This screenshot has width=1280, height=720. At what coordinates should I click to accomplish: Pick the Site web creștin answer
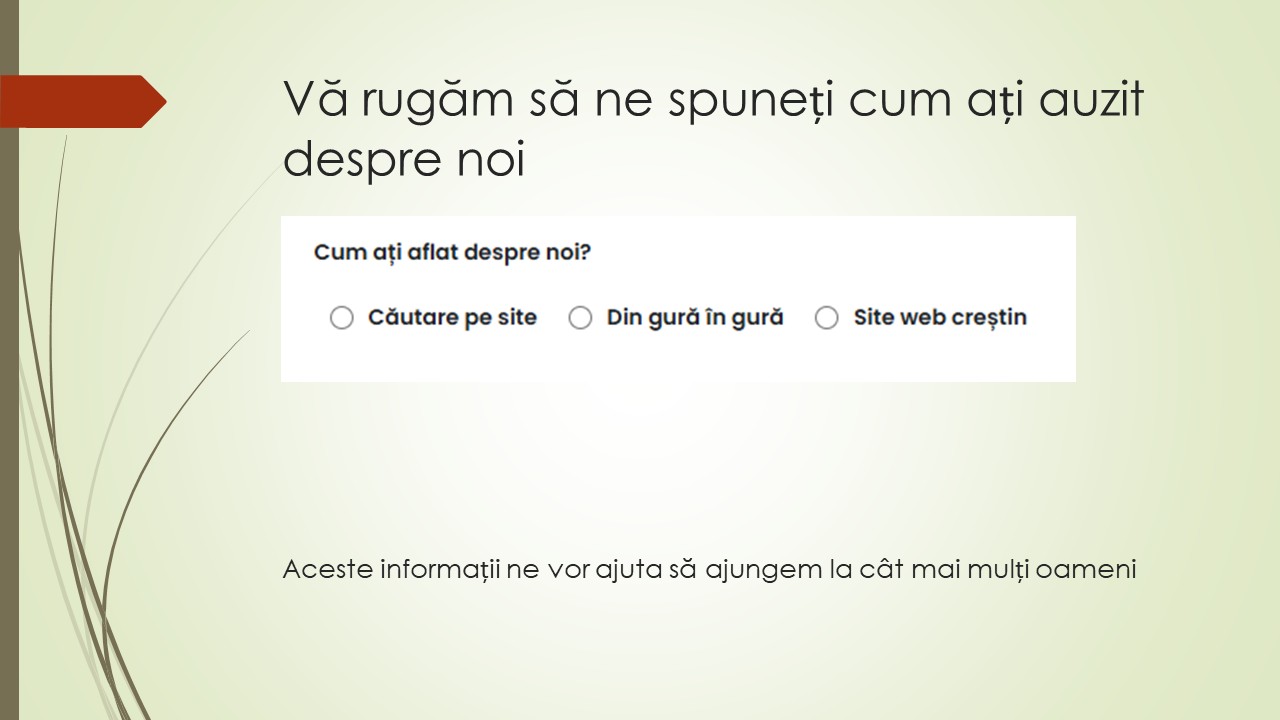[x=826, y=317]
